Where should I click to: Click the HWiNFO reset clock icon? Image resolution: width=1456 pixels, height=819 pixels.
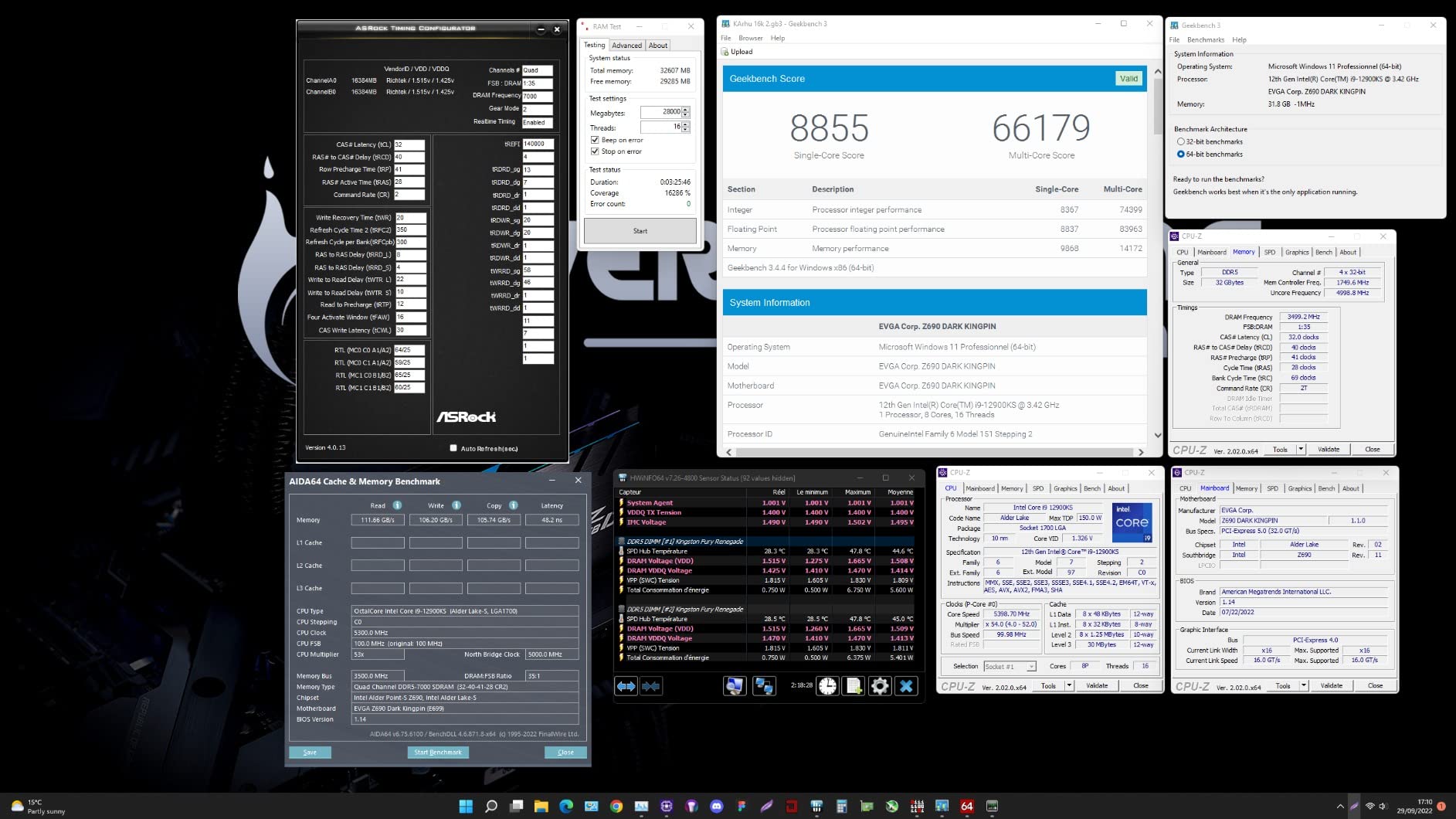pyautogui.click(x=827, y=686)
